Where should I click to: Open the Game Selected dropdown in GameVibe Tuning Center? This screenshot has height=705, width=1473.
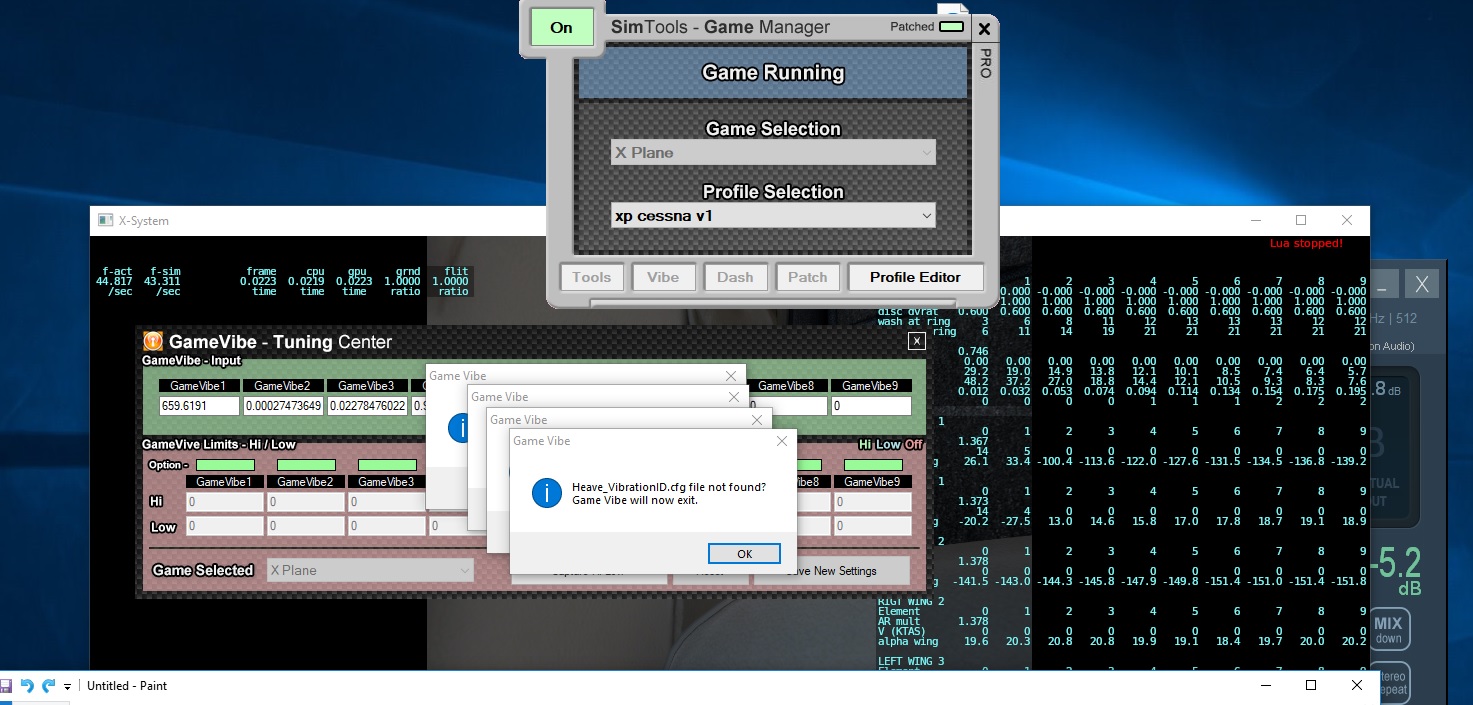point(370,570)
